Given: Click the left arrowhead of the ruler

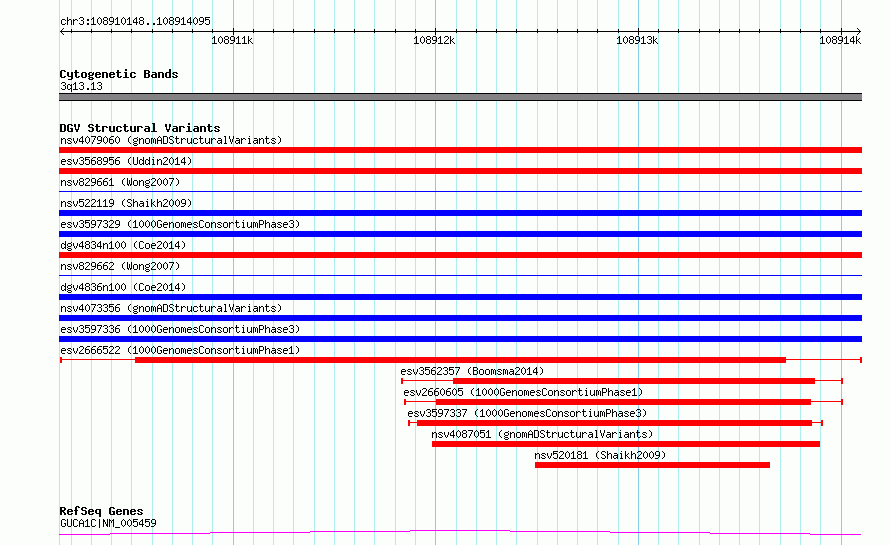Looking at the screenshot, I should 62,31.
